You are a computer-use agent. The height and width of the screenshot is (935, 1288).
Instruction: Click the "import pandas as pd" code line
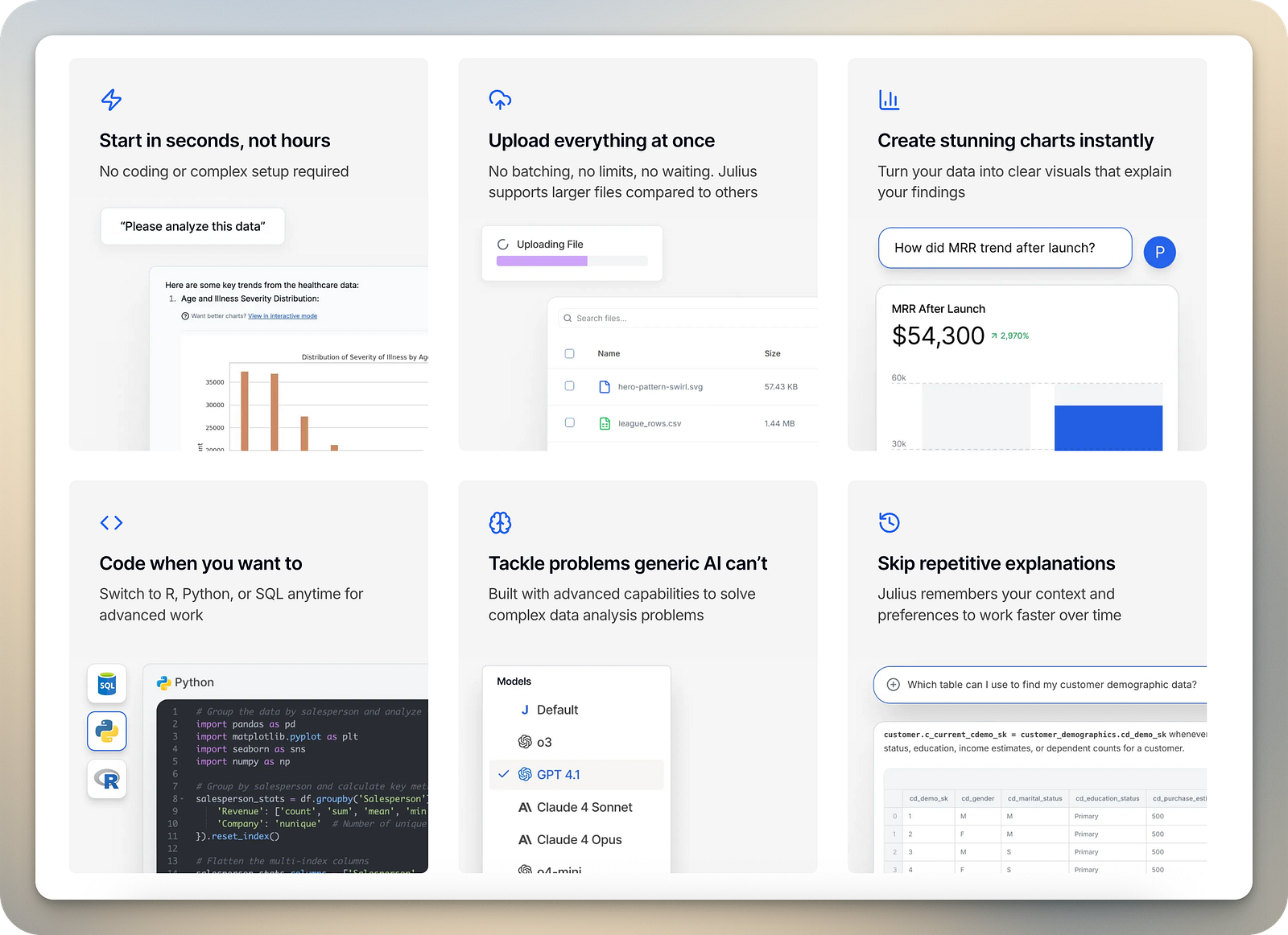click(x=246, y=724)
